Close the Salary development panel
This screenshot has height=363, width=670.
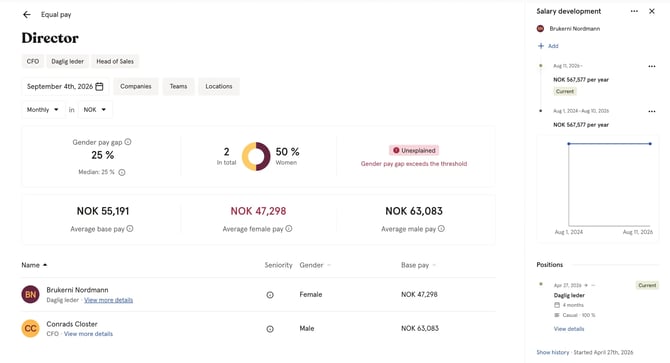(x=652, y=11)
